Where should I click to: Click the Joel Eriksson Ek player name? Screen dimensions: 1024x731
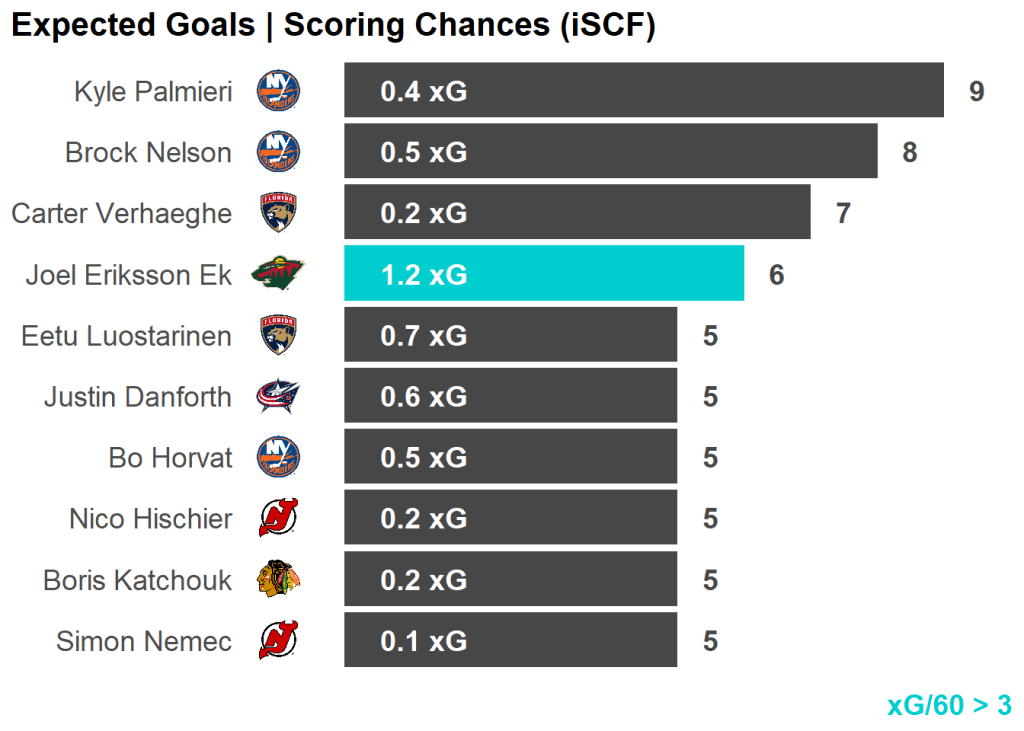click(x=128, y=274)
